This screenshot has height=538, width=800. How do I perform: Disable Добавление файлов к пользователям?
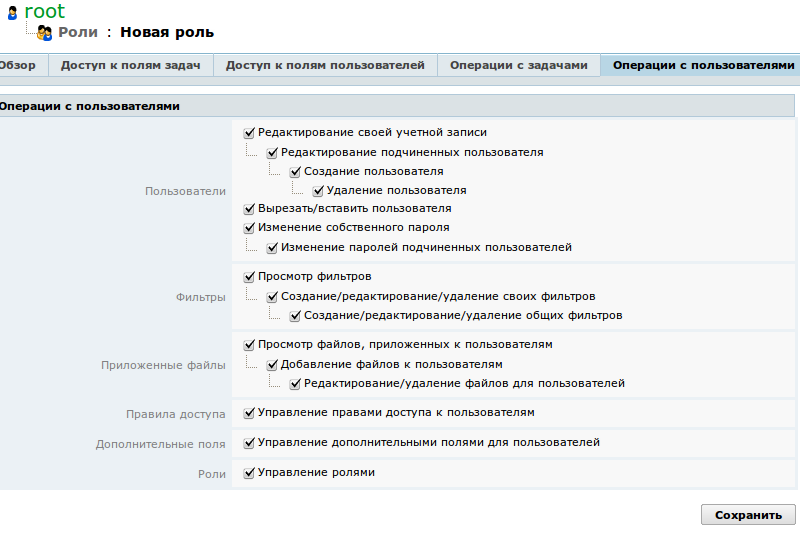[273, 365]
